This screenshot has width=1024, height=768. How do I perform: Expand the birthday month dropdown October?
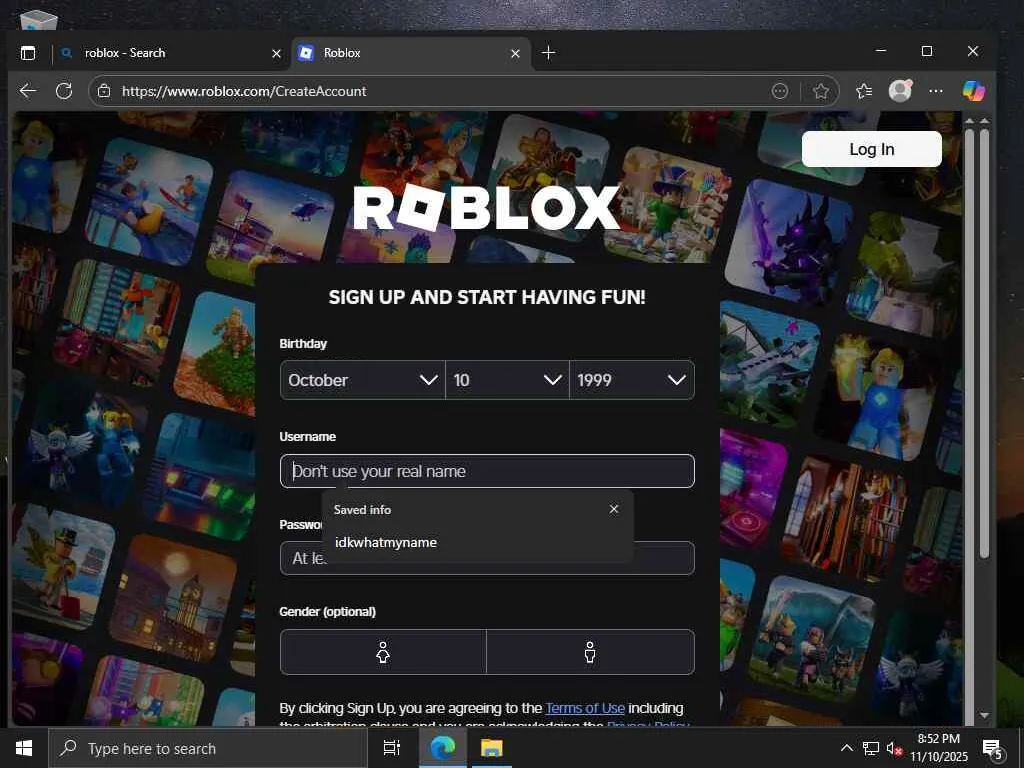point(362,380)
